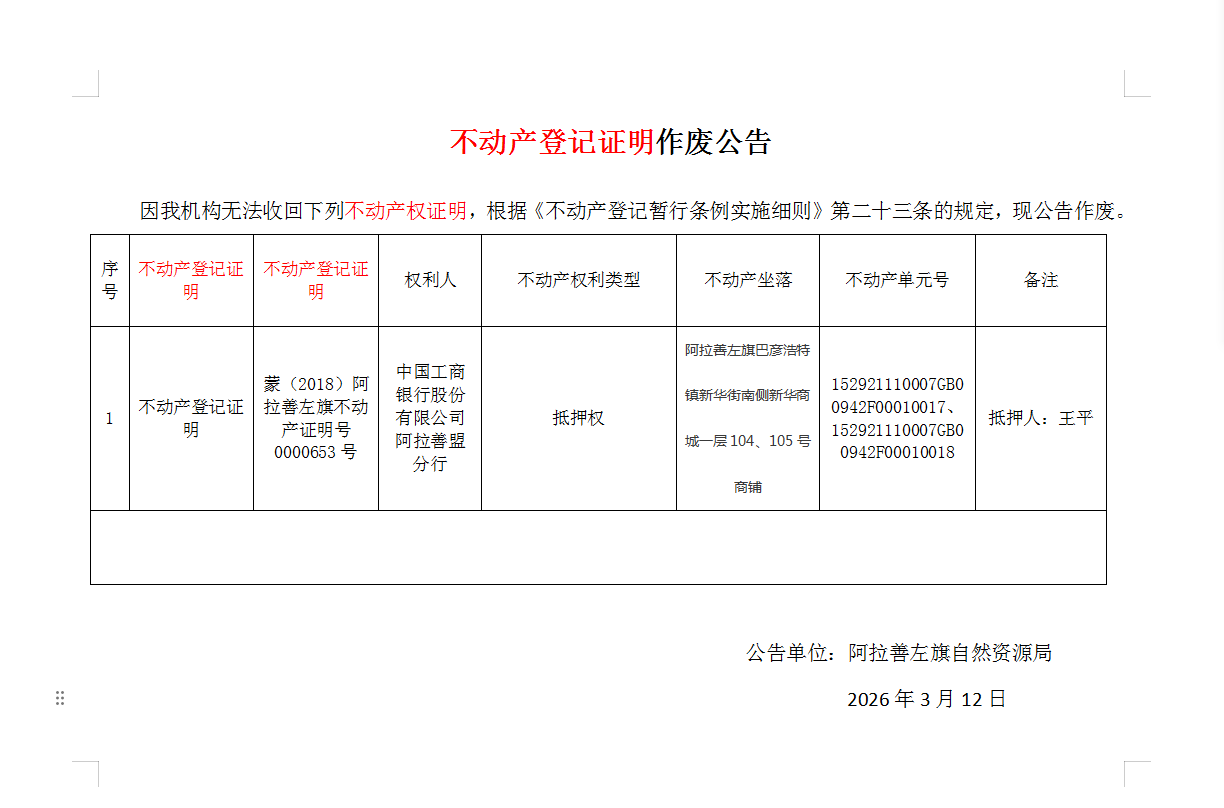Image resolution: width=1224 pixels, height=808 pixels.
Task: Click the property address cell 阿拉善左旗巴彦浩特
Action: [x=748, y=418]
